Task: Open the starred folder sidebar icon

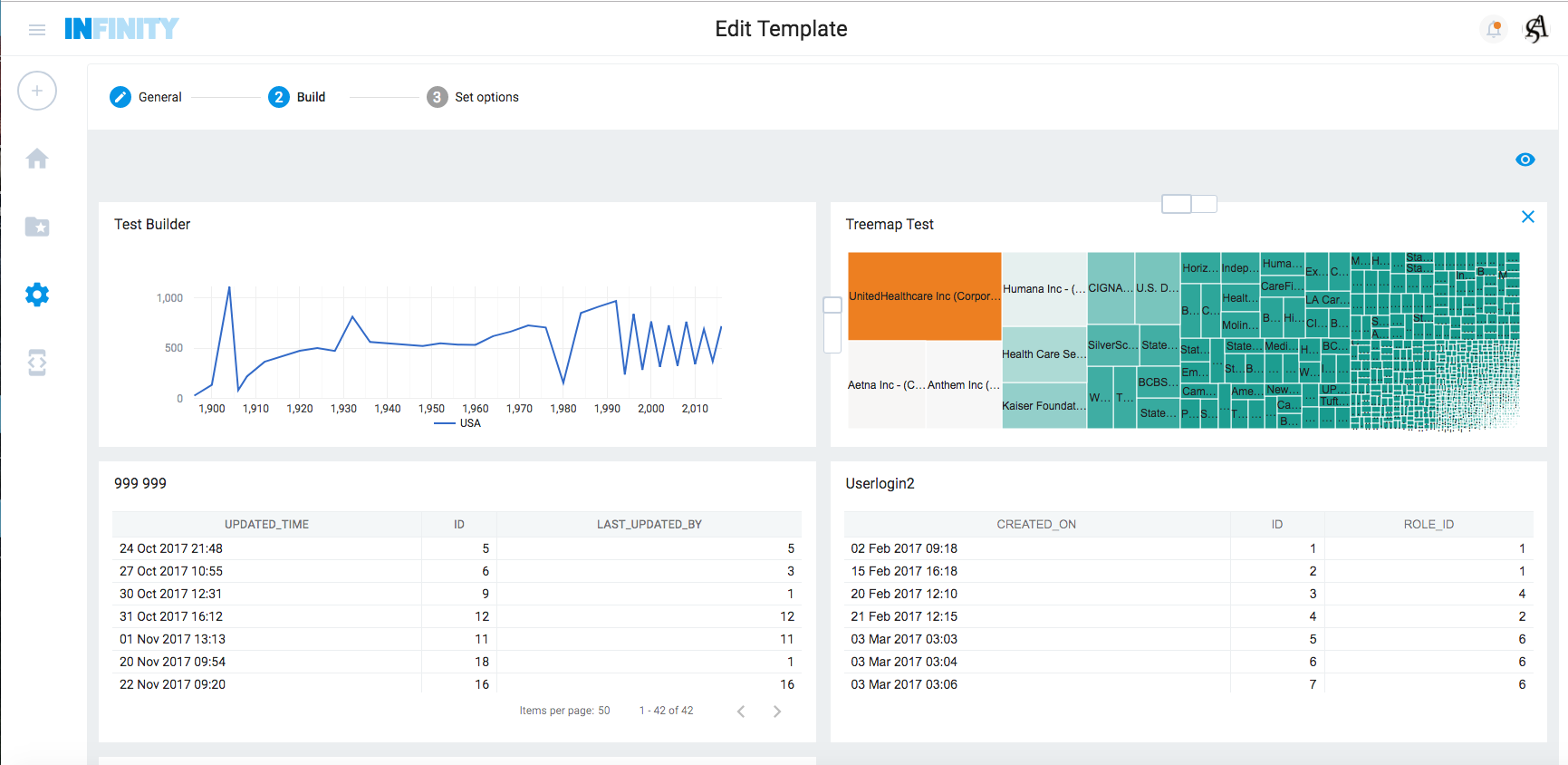Action: (x=37, y=227)
